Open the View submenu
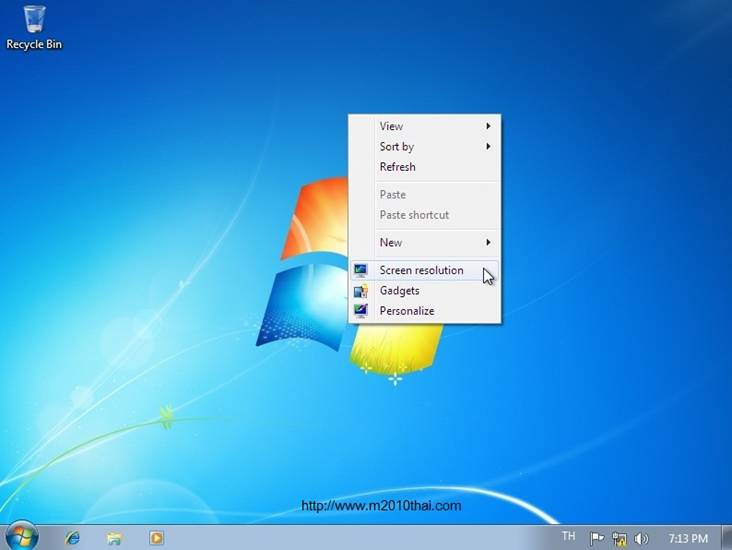This screenshot has width=732, height=550. 424,126
